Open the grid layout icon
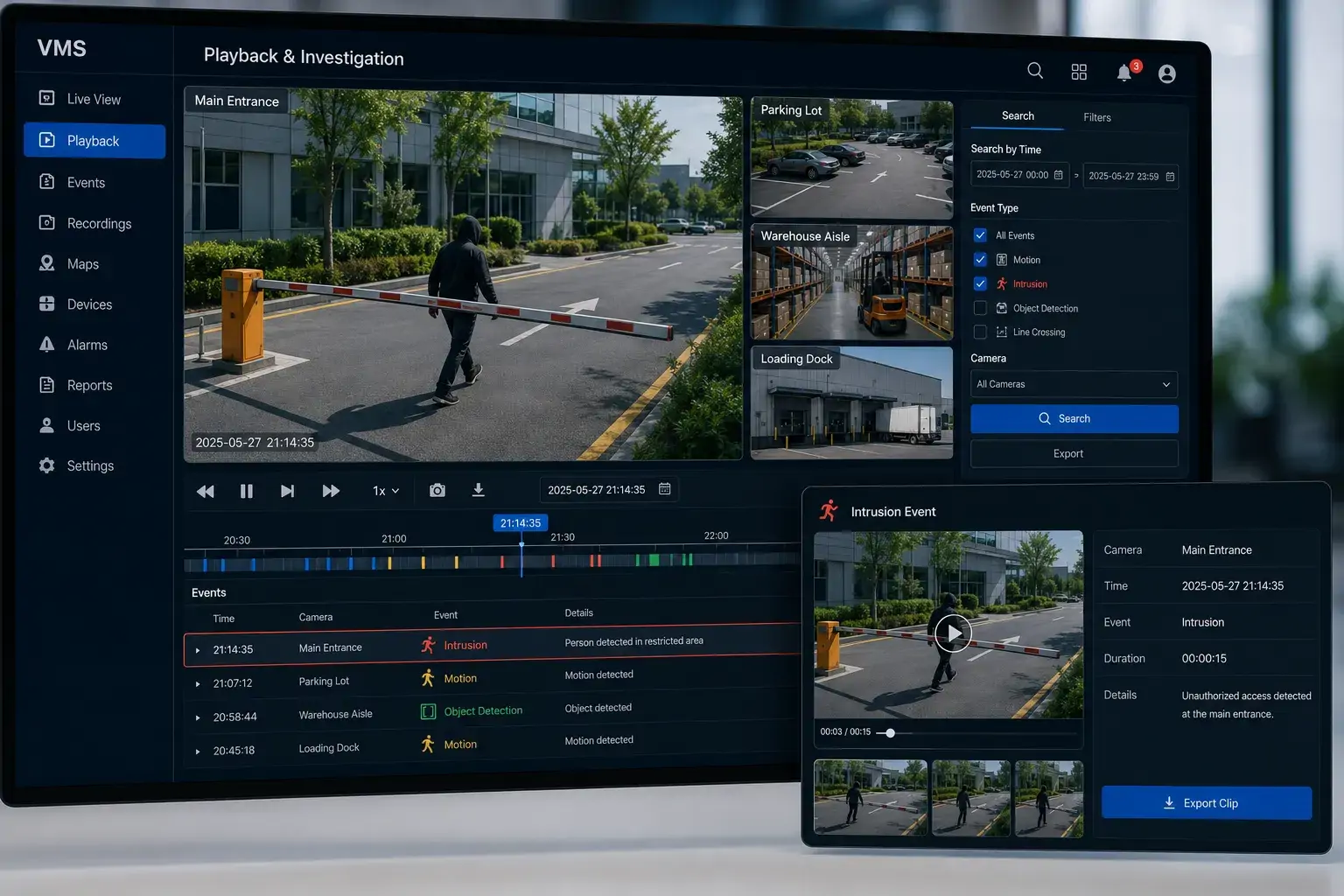Viewport: 1344px width, 896px height. click(x=1079, y=72)
